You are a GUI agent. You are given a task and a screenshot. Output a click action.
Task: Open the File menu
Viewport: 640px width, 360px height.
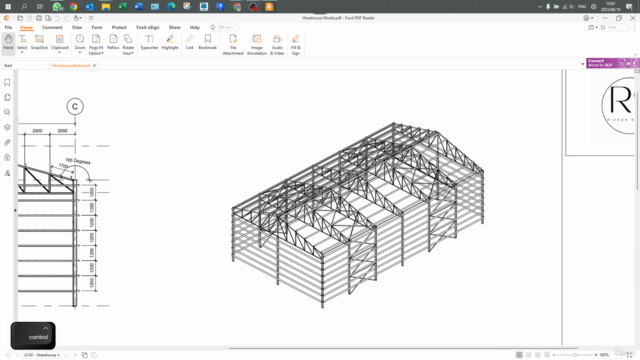(8, 27)
